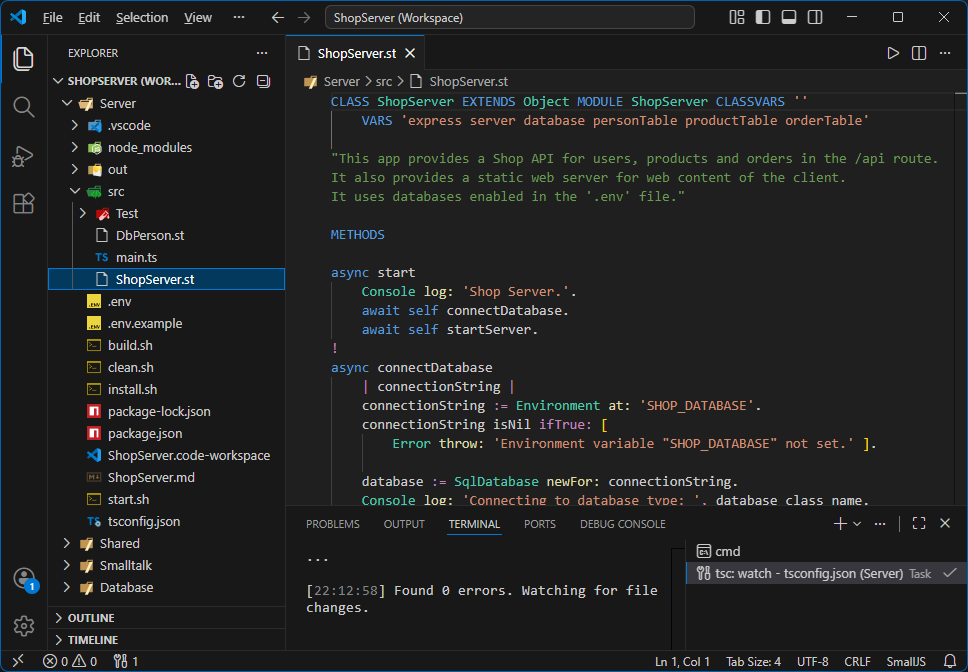Go back in navigation history
This screenshot has width=968, height=672.
pos(278,17)
